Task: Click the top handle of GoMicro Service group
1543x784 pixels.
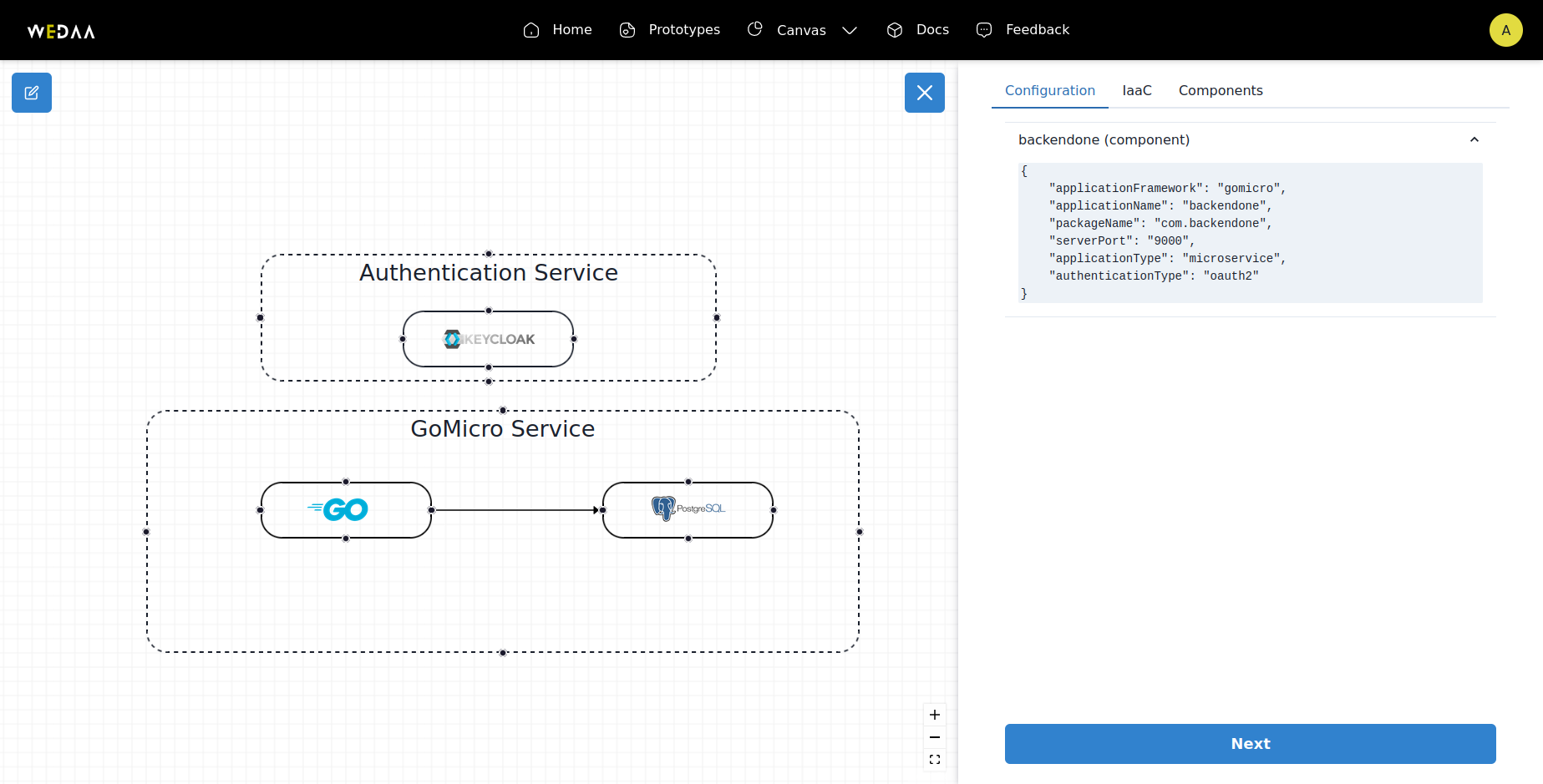Action: pos(503,410)
